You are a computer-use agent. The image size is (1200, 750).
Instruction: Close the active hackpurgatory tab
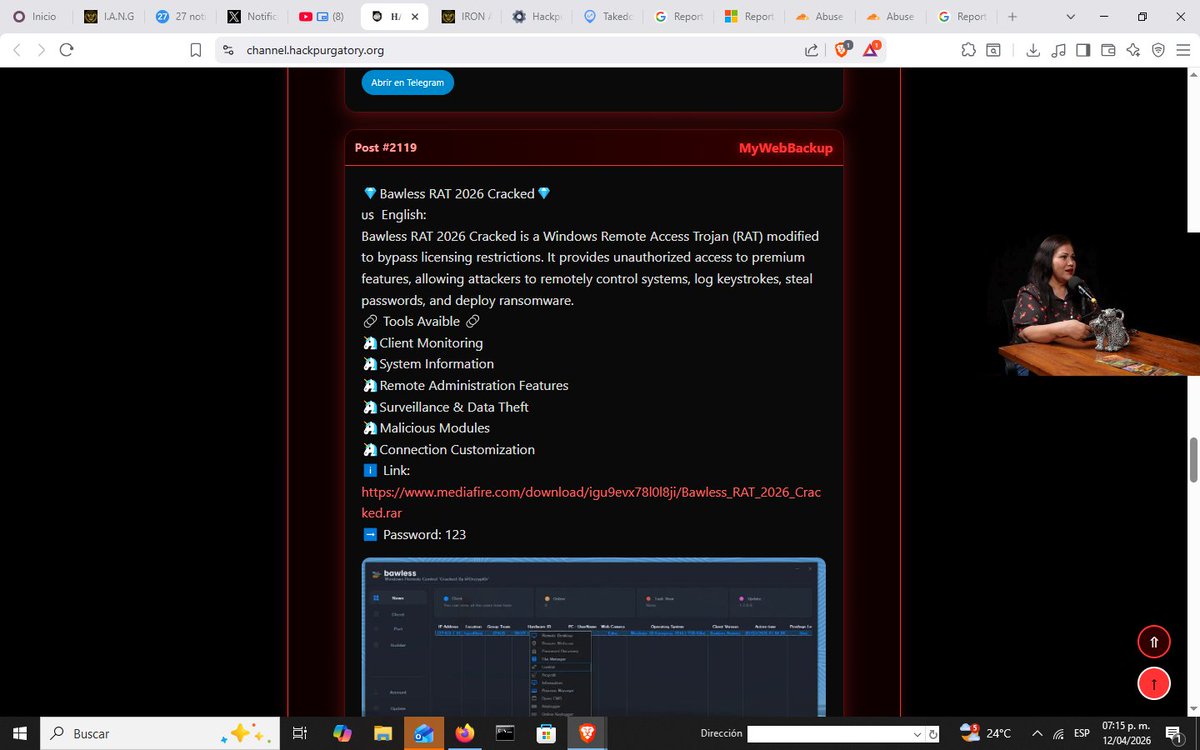pos(415,17)
